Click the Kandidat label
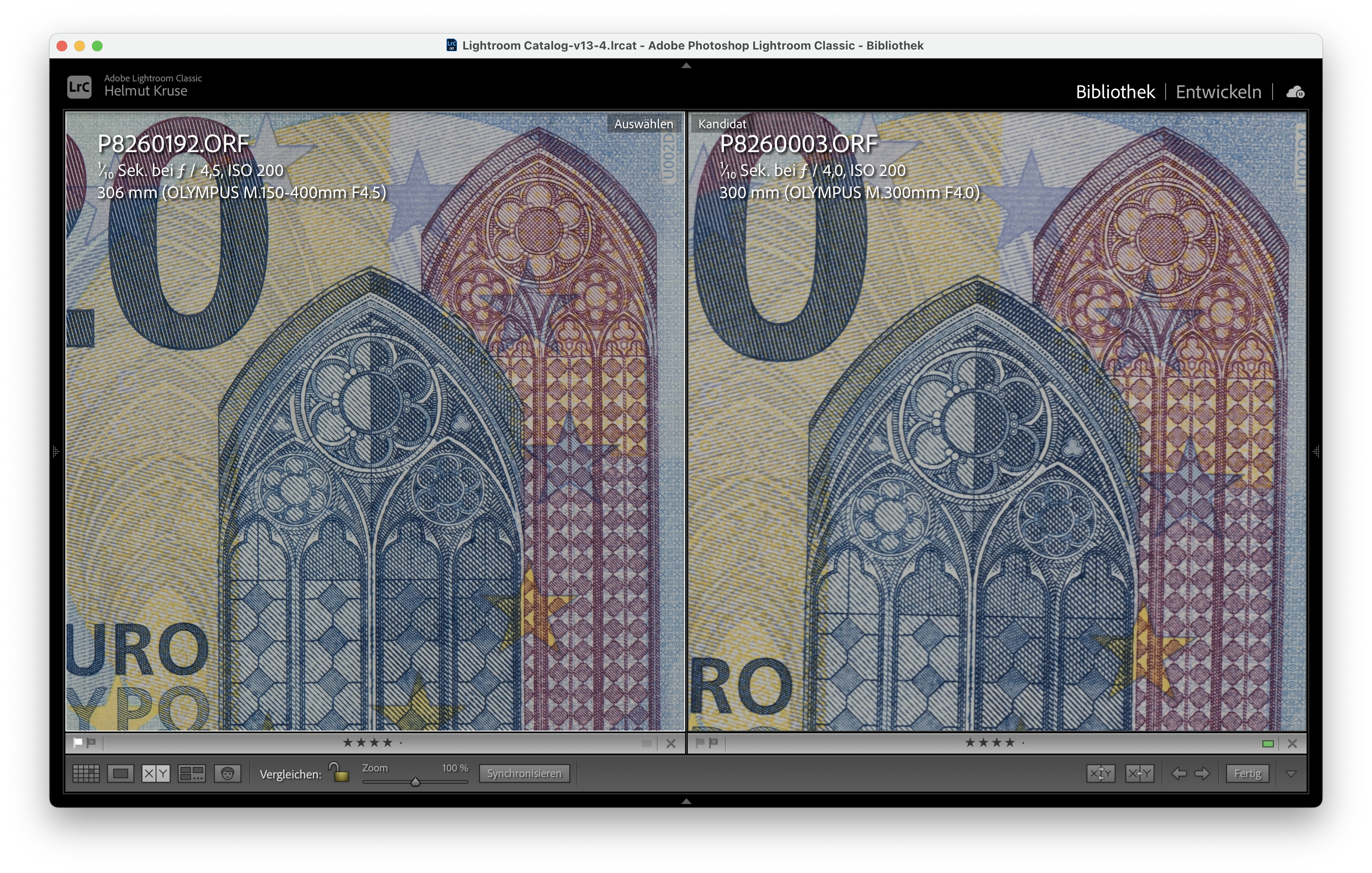Viewport: 1372px width, 873px height. (x=722, y=124)
